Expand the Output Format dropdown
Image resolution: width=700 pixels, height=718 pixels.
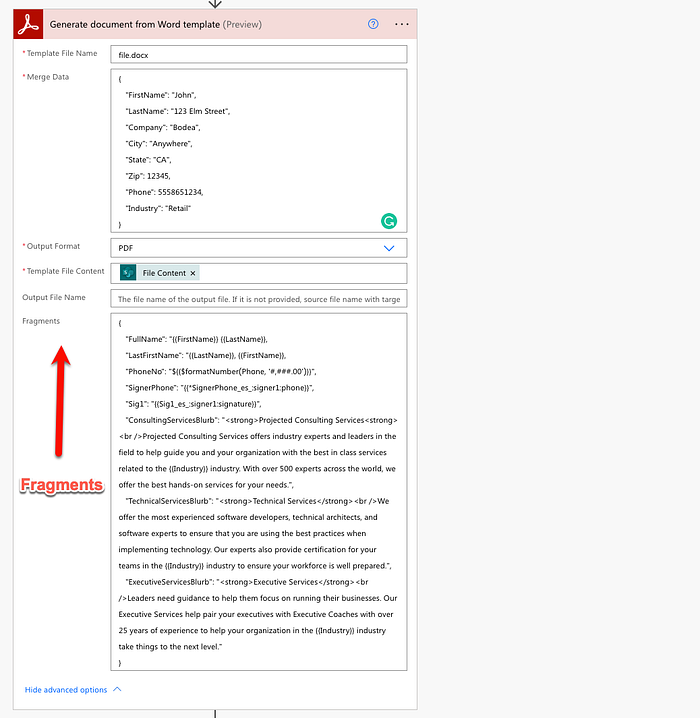pyautogui.click(x=389, y=248)
